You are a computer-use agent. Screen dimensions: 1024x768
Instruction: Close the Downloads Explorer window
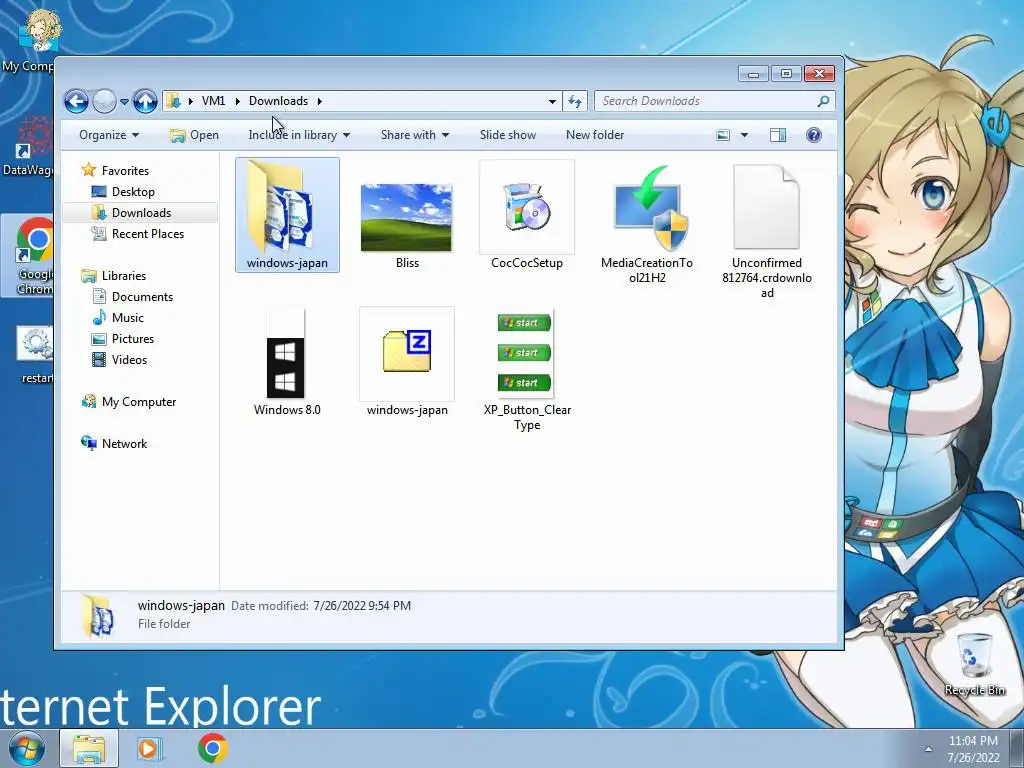click(820, 74)
